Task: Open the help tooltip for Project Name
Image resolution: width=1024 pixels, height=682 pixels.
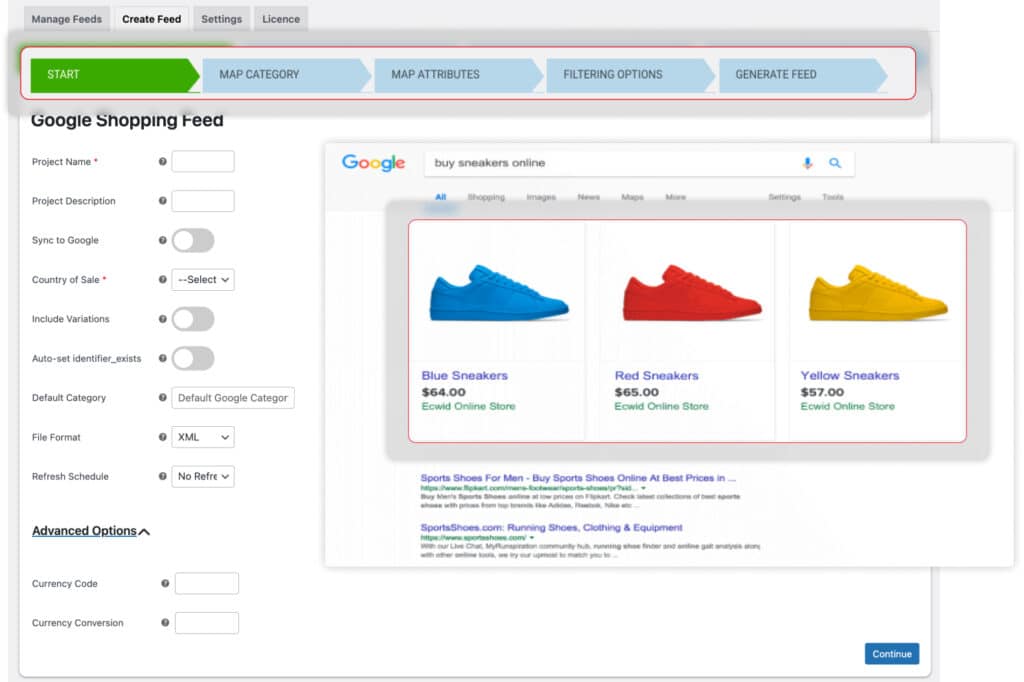Action: [163, 160]
